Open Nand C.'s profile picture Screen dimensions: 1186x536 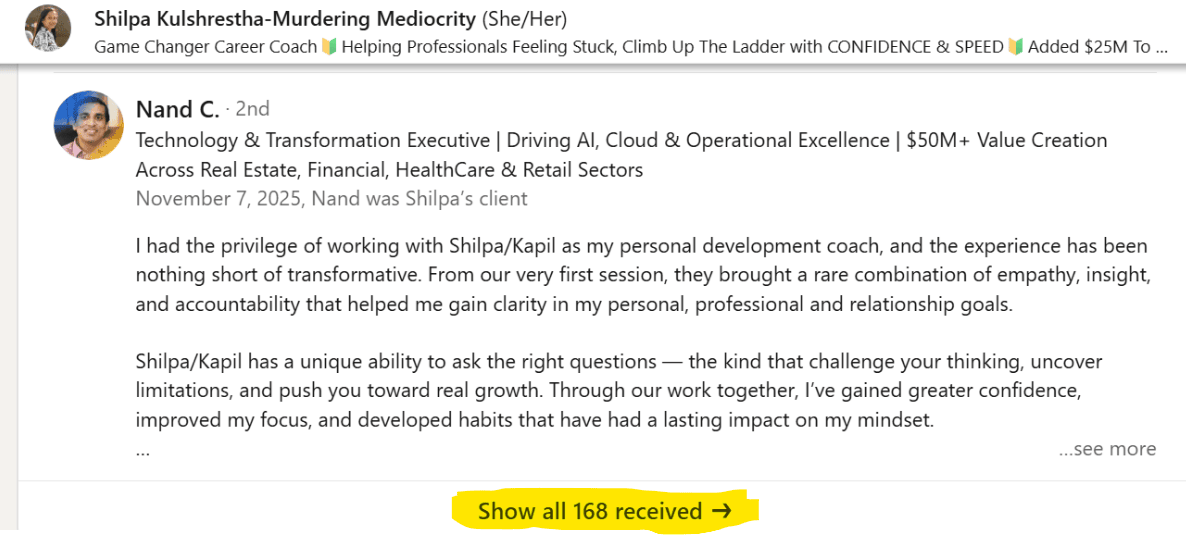[x=89, y=125]
